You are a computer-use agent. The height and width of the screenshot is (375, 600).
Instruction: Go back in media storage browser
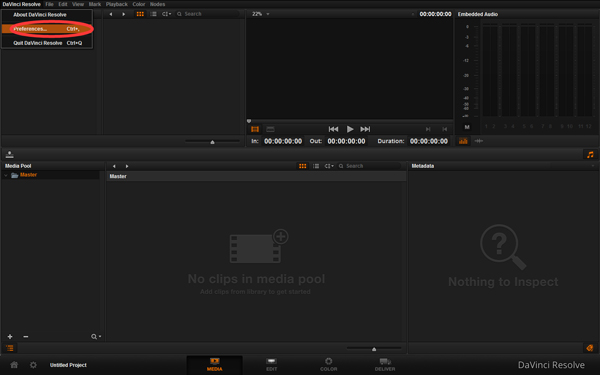tap(111, 14)
